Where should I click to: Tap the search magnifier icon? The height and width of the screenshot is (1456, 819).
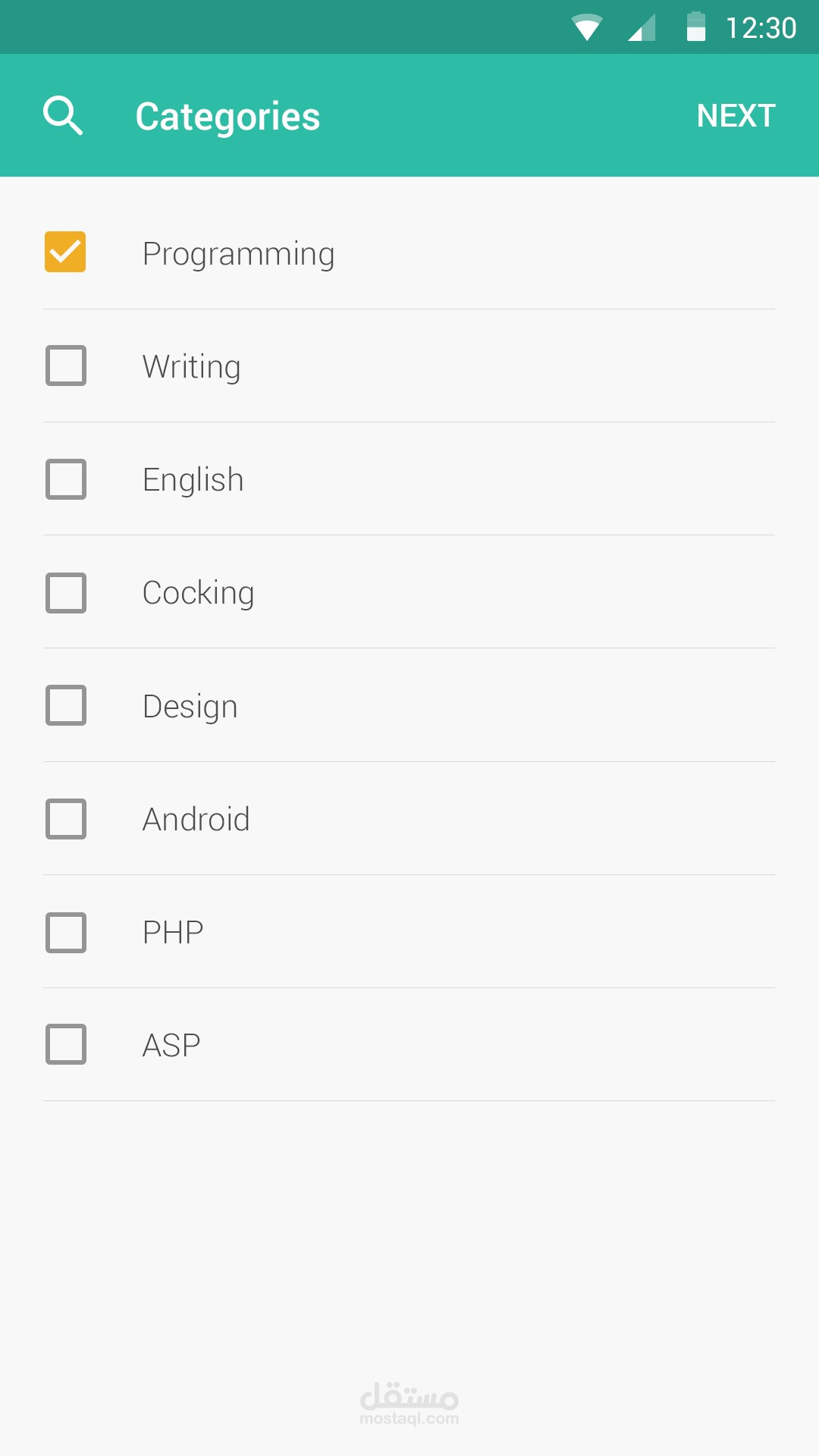[x=63, y=116]
